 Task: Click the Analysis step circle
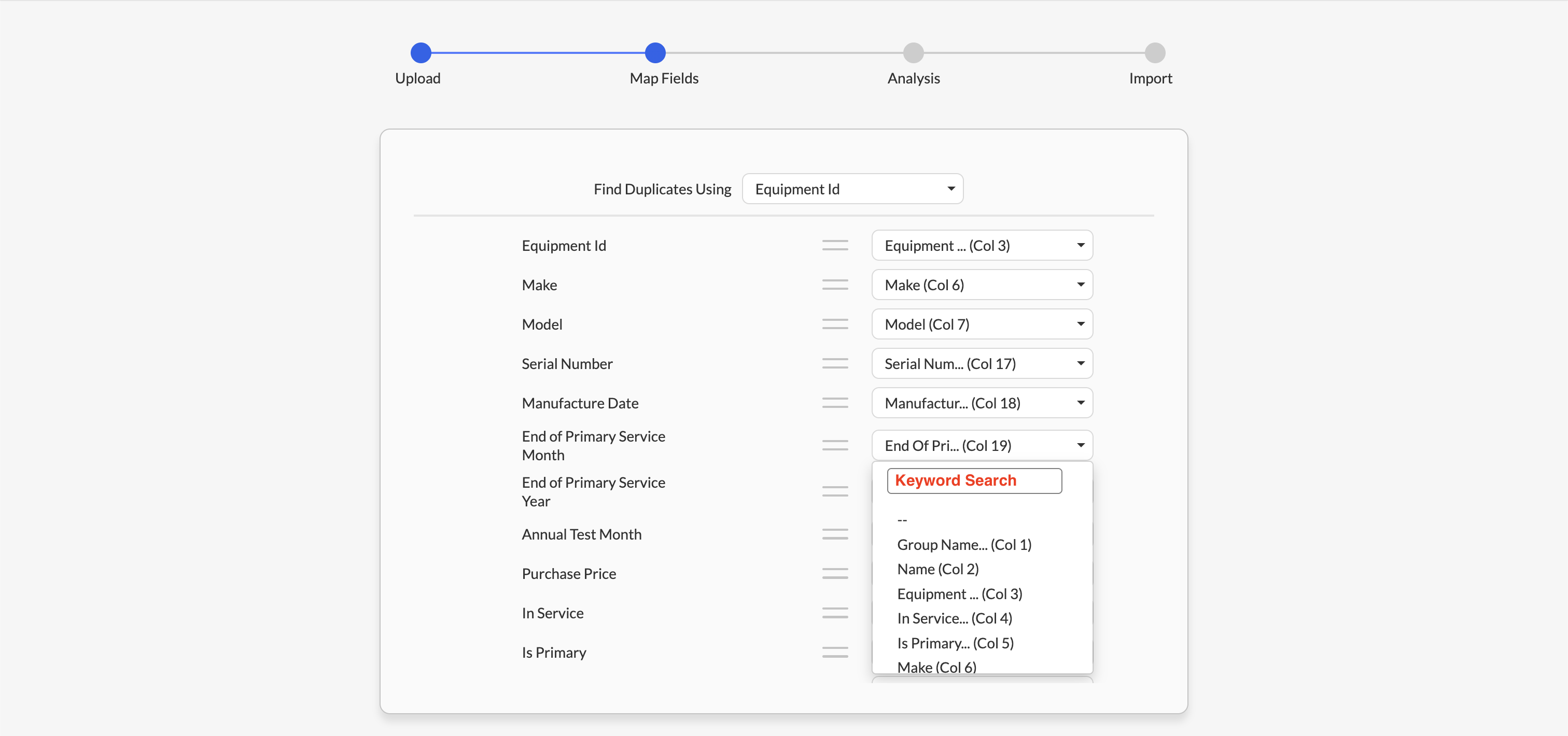[x=913, y=53]
